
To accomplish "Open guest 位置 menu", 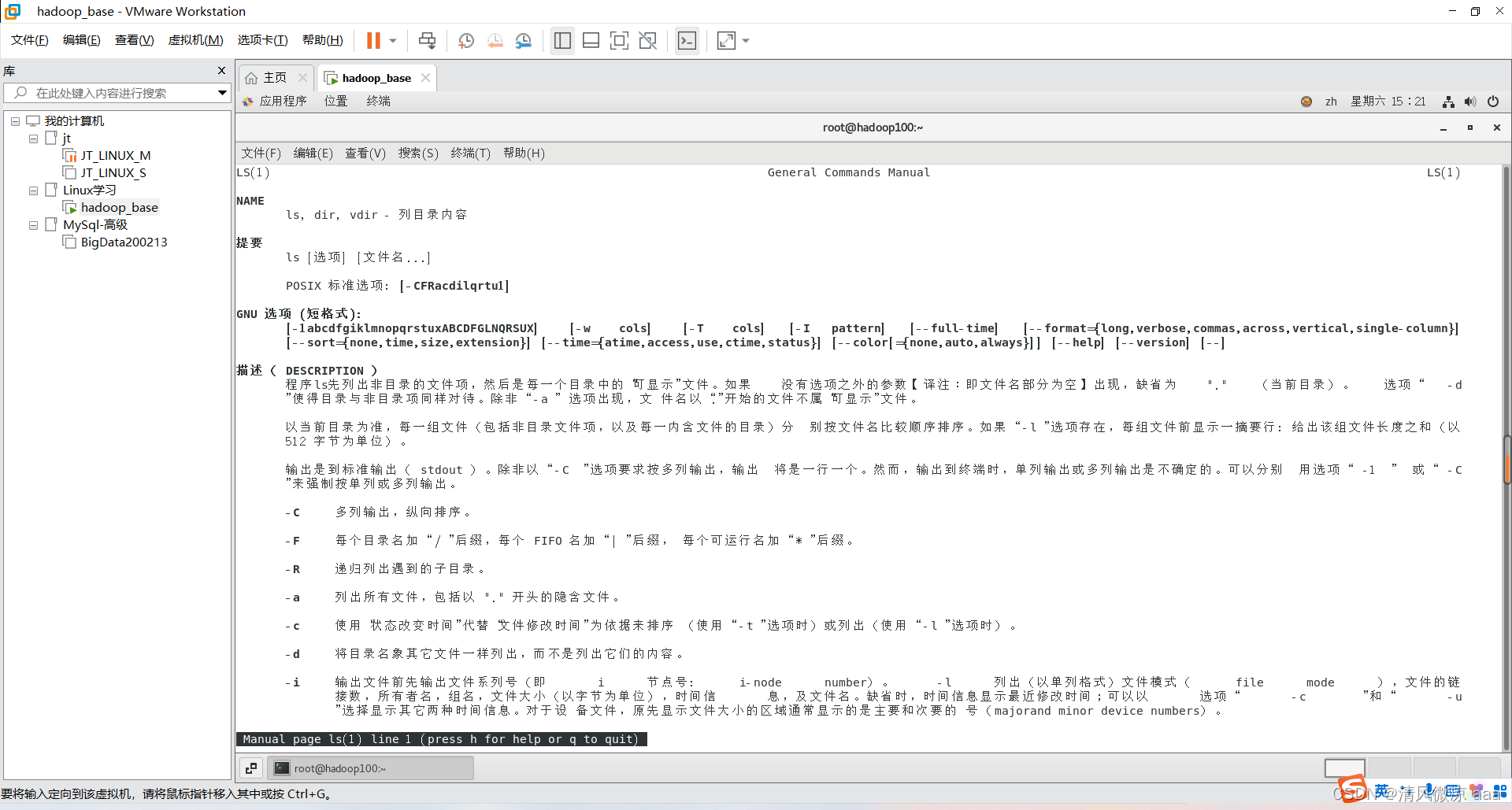I will pos(336,102).
